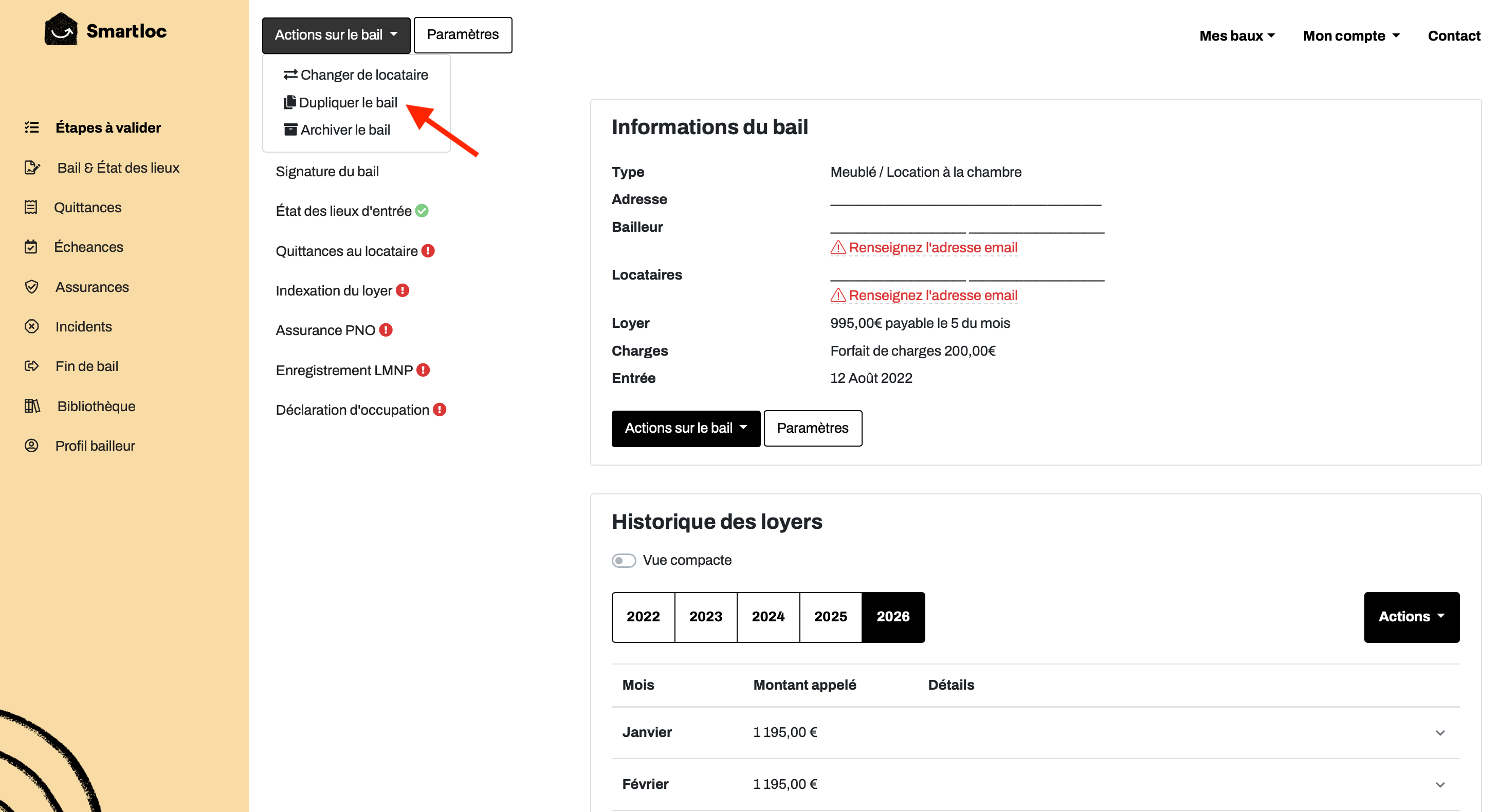The image size is (1499, 812).
Task: Click the archive box icon for Archiver le bail
Action: pyautogui.click(x=290, y=130)
